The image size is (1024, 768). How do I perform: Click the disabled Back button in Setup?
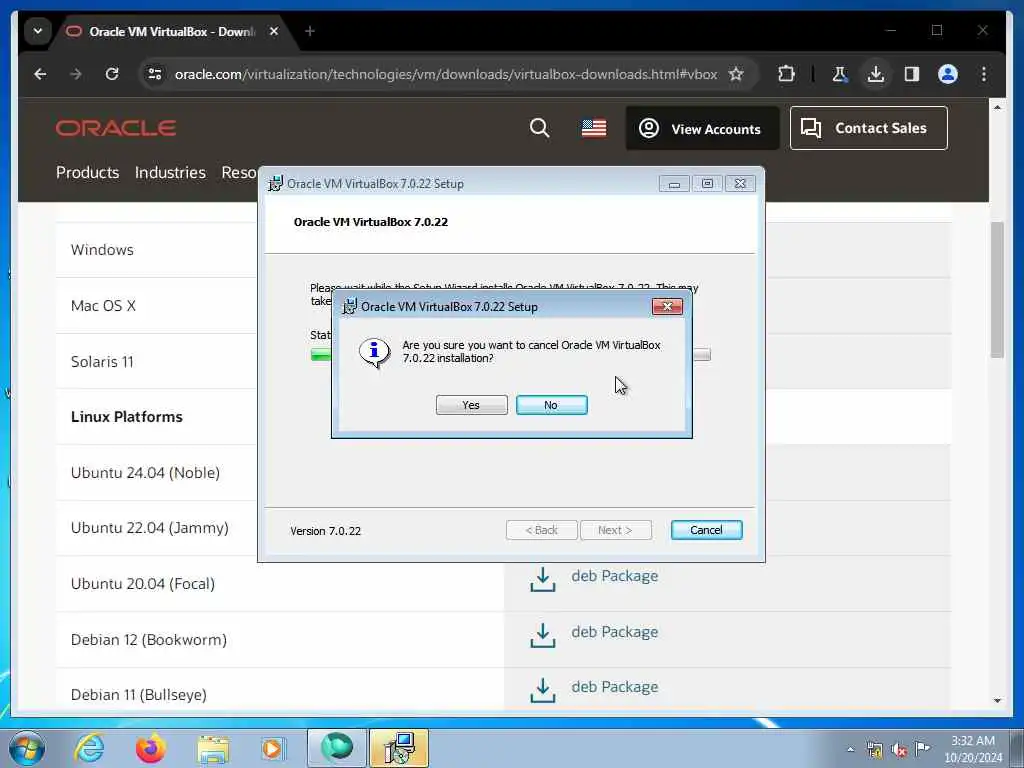tap(541, 530)
